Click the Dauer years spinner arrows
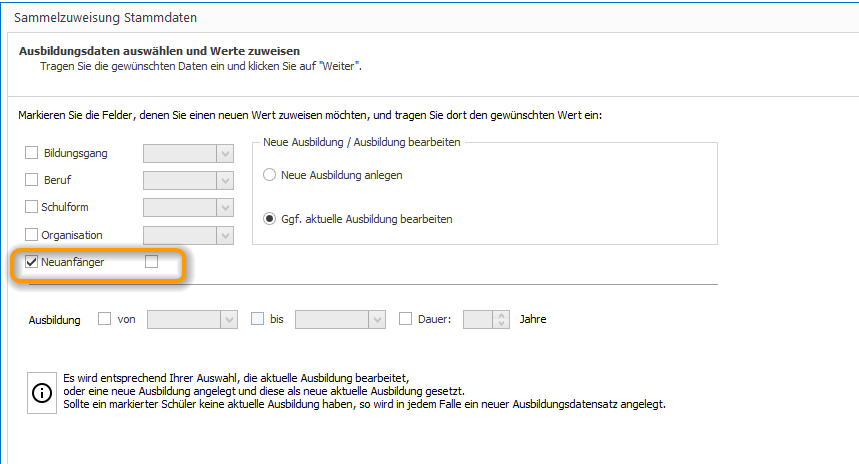This screenshot has width=859, height=464. [x=501, y=319]
